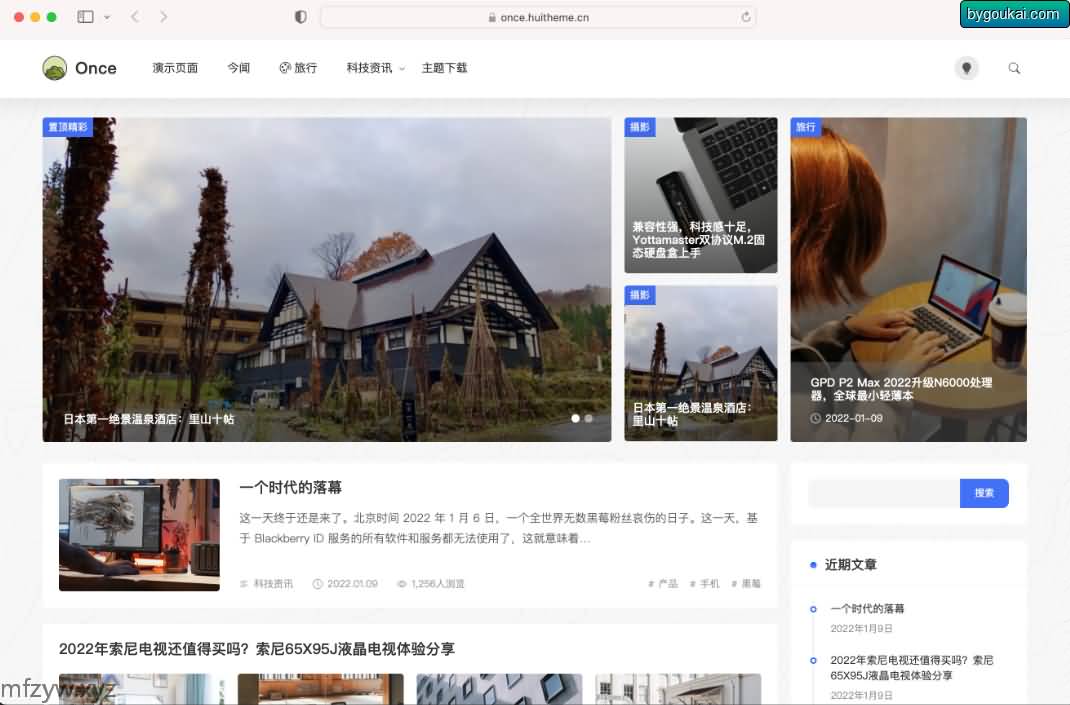Open the article titled 一个时代的落幕

[290, 487]
